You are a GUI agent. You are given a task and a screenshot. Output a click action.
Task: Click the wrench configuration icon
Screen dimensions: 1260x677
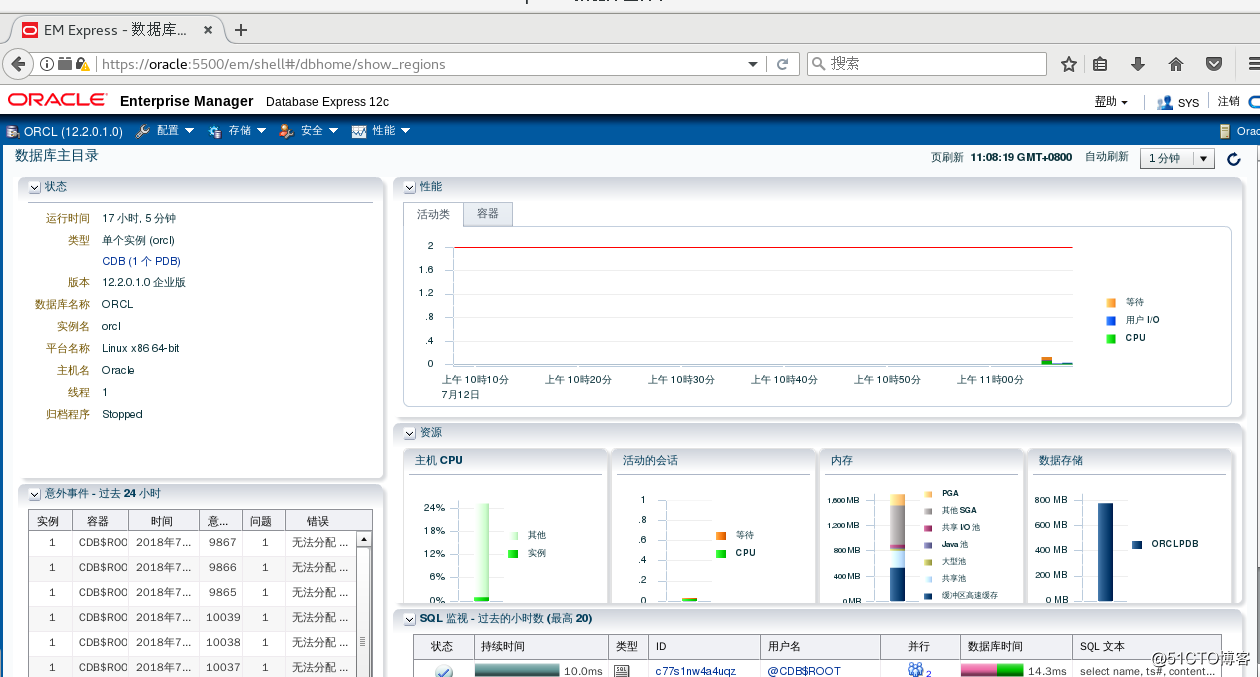143,131
